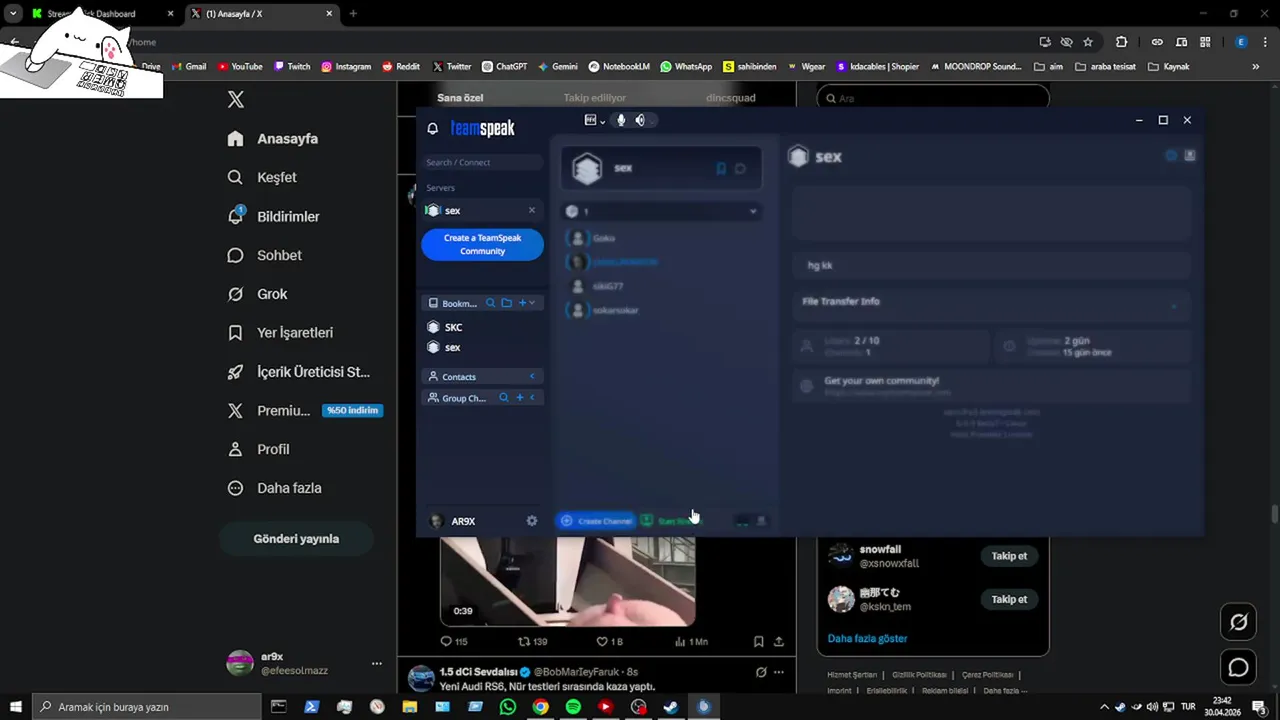Search group chats with the magnifier icon
Screen dimensions: 1280x720
pos(503,398)
